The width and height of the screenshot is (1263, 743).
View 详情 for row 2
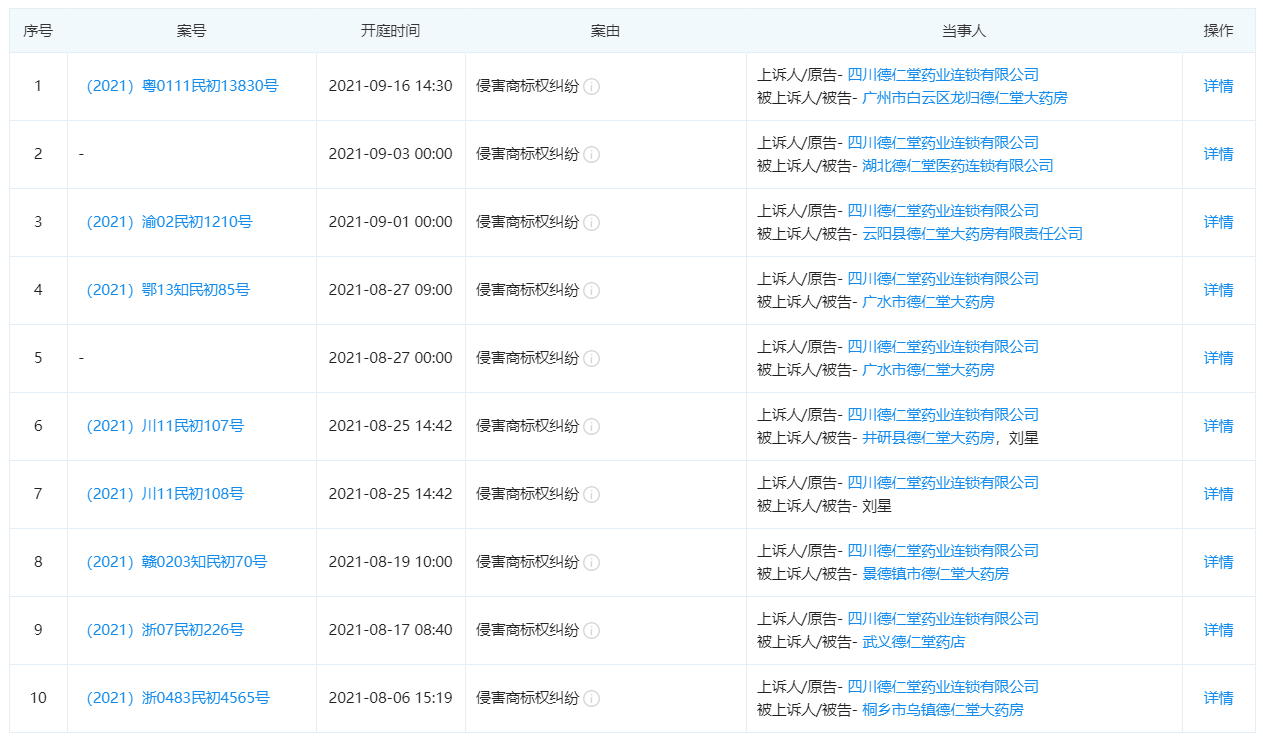click(x=1218, y=154)
